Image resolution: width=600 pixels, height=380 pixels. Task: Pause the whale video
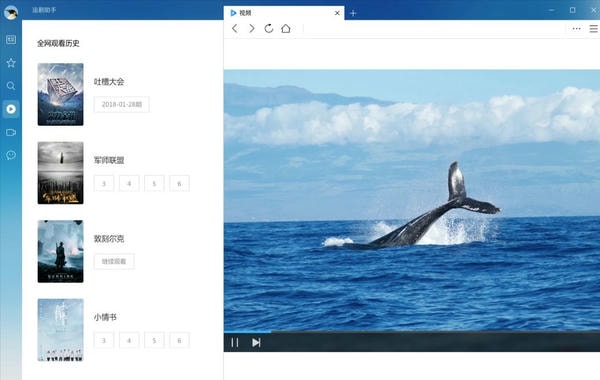point(235,342)
